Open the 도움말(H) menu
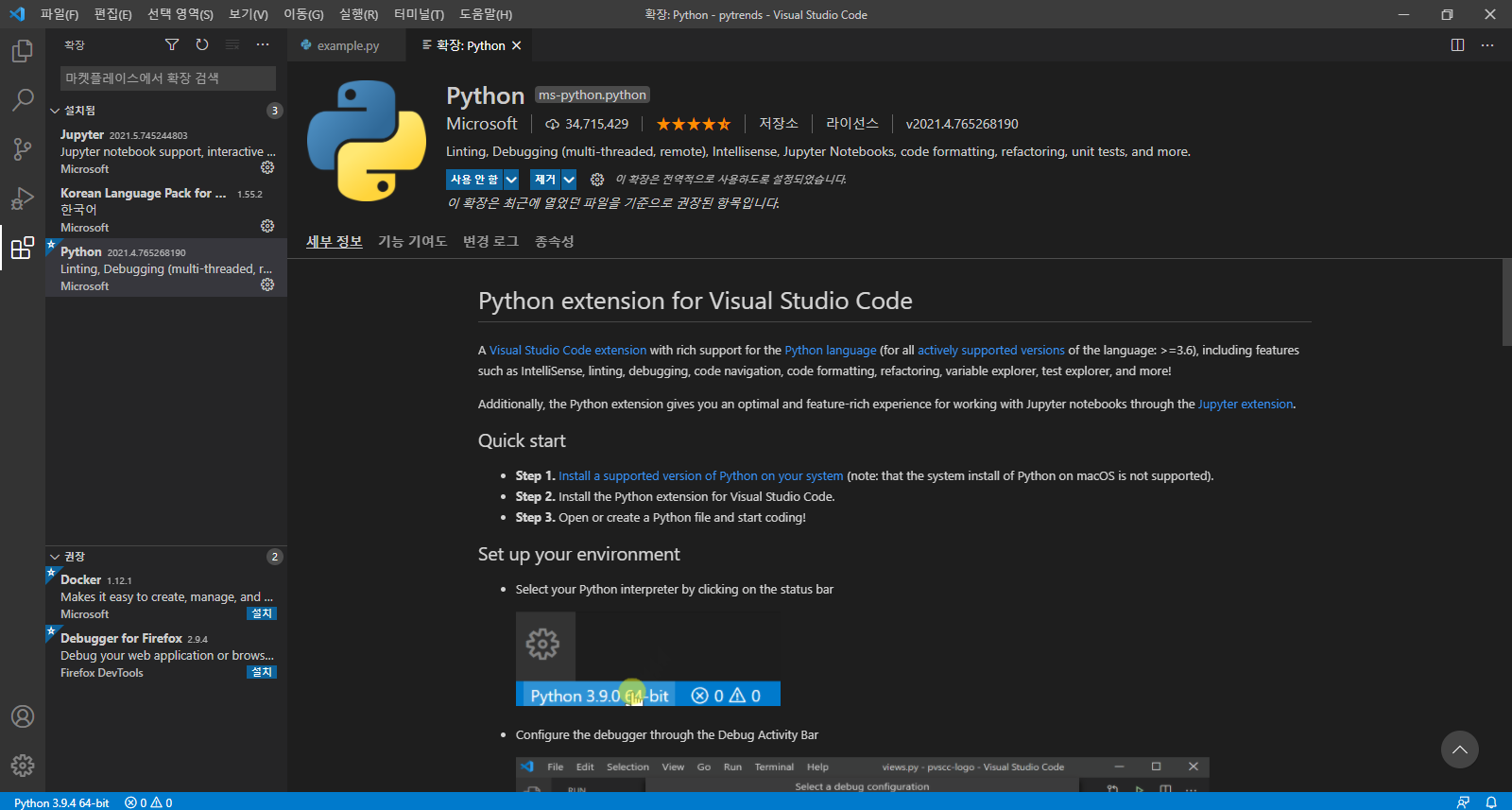Screen dimensions: 1512x810 486,14
